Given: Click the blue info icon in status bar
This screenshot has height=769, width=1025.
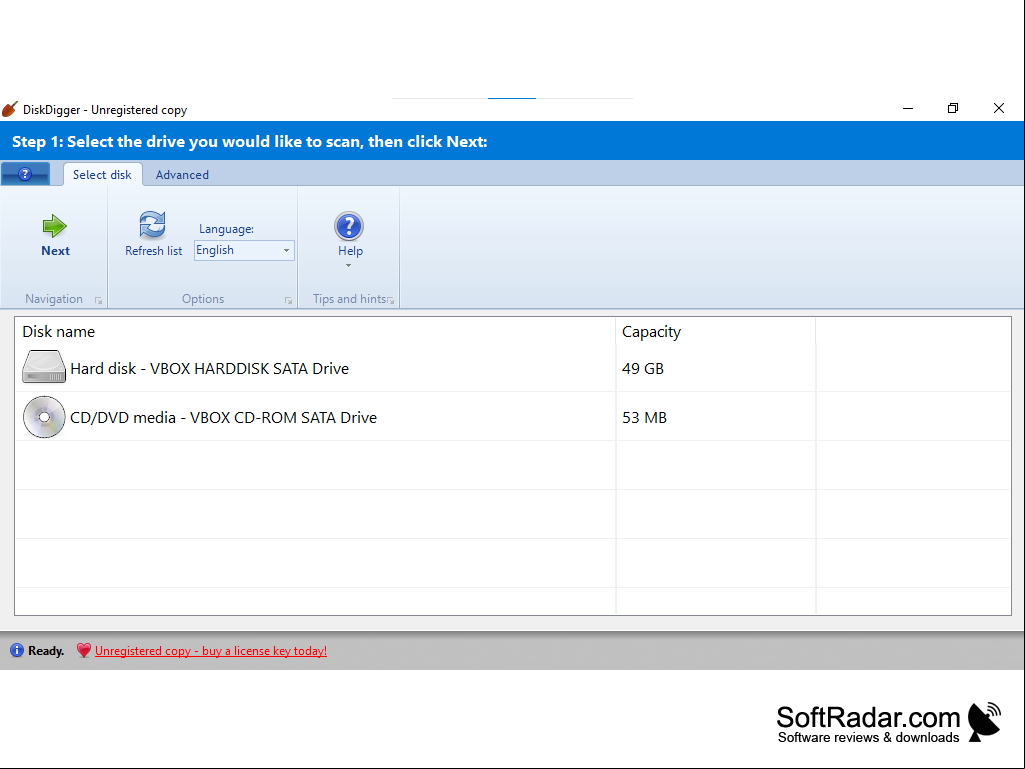Looking at the screenshot, I should click(x=17, y=650).
